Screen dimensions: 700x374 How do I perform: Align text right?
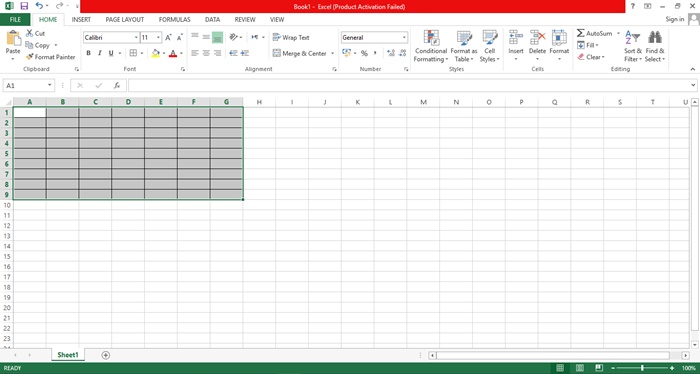point(217,53)
